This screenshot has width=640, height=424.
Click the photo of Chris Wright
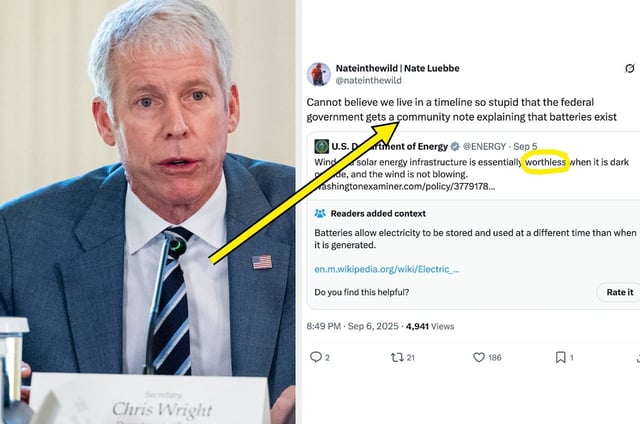coord(148,212)
